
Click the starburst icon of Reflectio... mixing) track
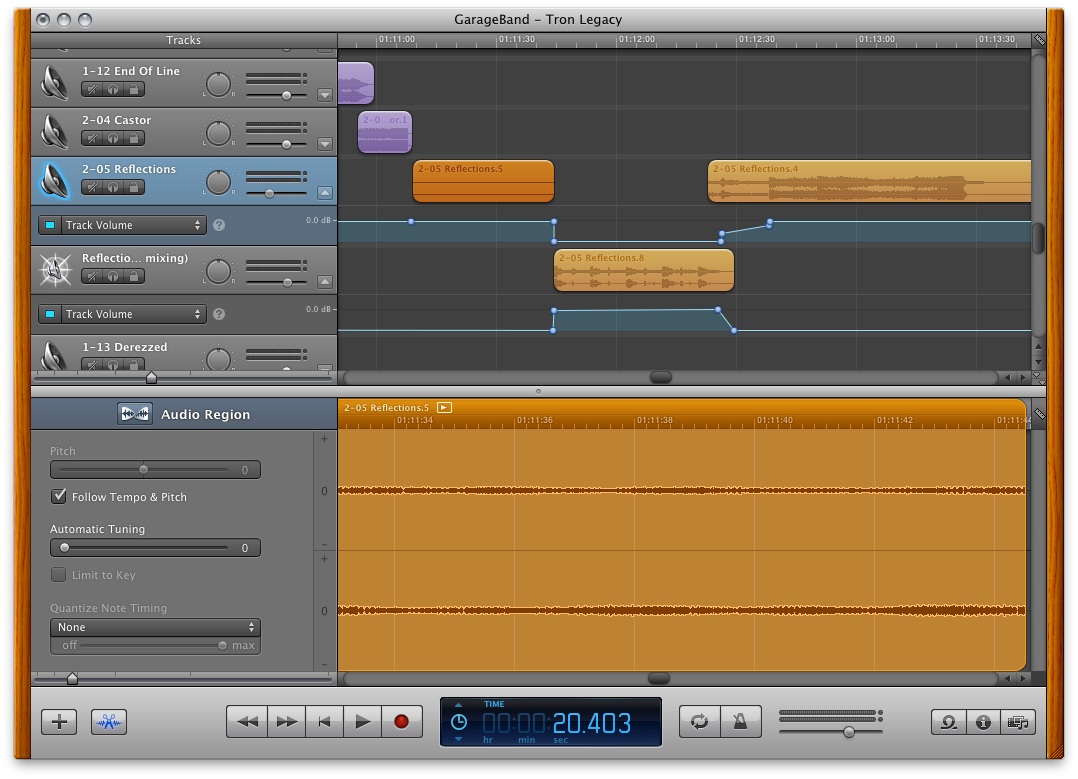pyautogui.click(x=55, y=270)
